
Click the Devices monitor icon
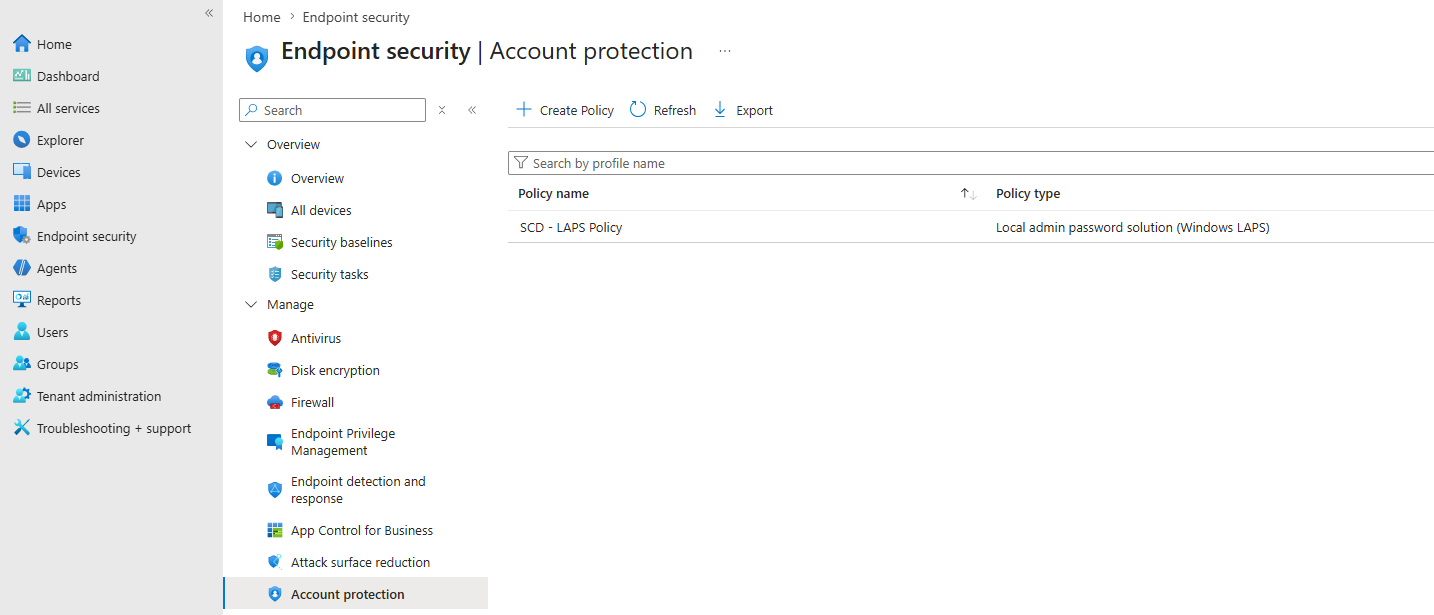click(21, 172)
